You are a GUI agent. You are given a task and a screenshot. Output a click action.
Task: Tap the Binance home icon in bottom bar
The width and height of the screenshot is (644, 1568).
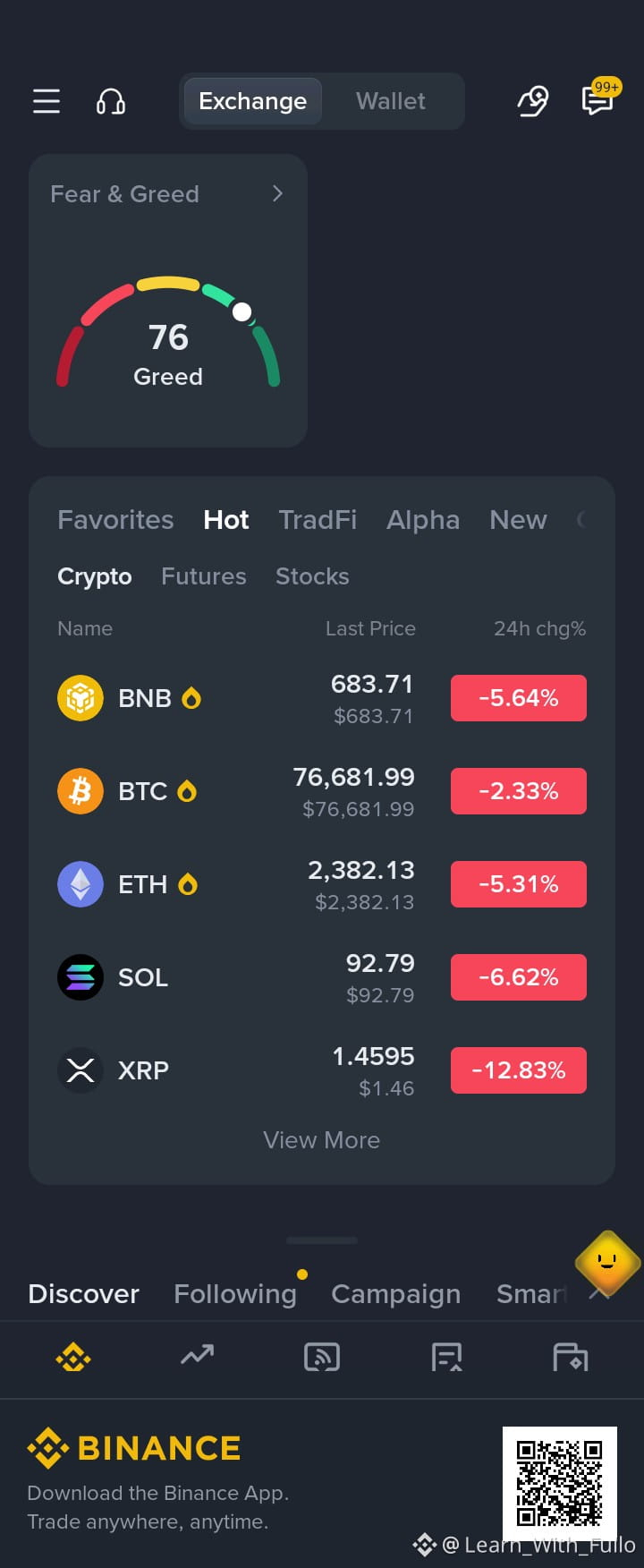click(x=73, y=1358)
